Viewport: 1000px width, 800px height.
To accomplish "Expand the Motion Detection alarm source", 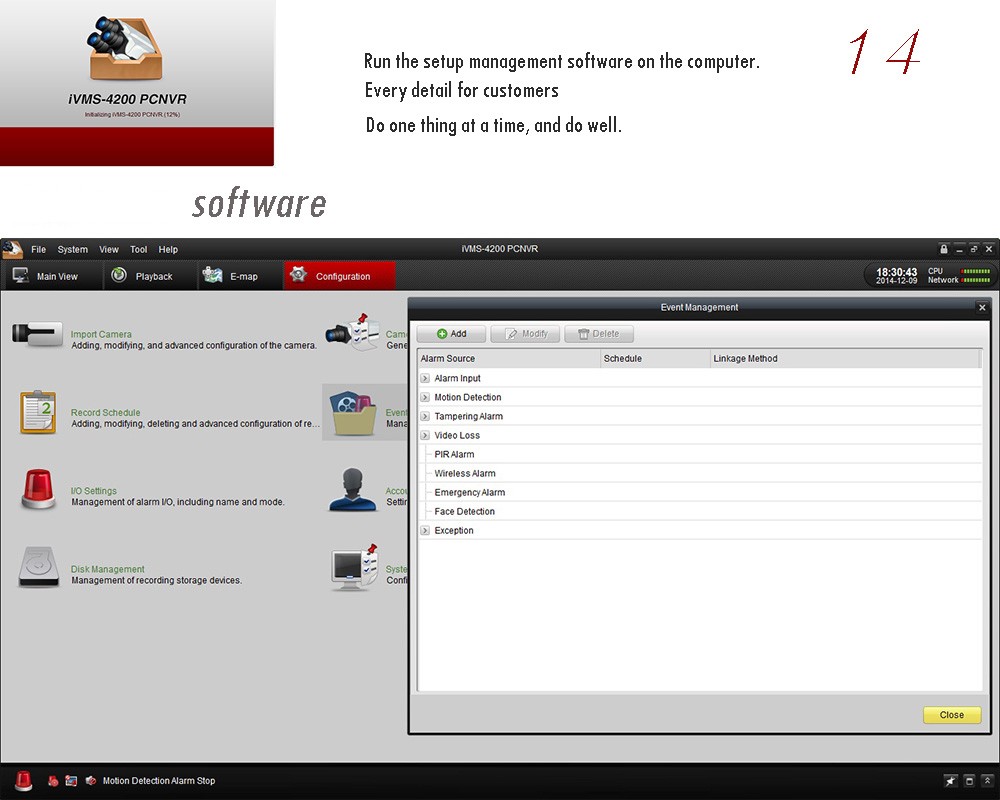I will 425,398.
